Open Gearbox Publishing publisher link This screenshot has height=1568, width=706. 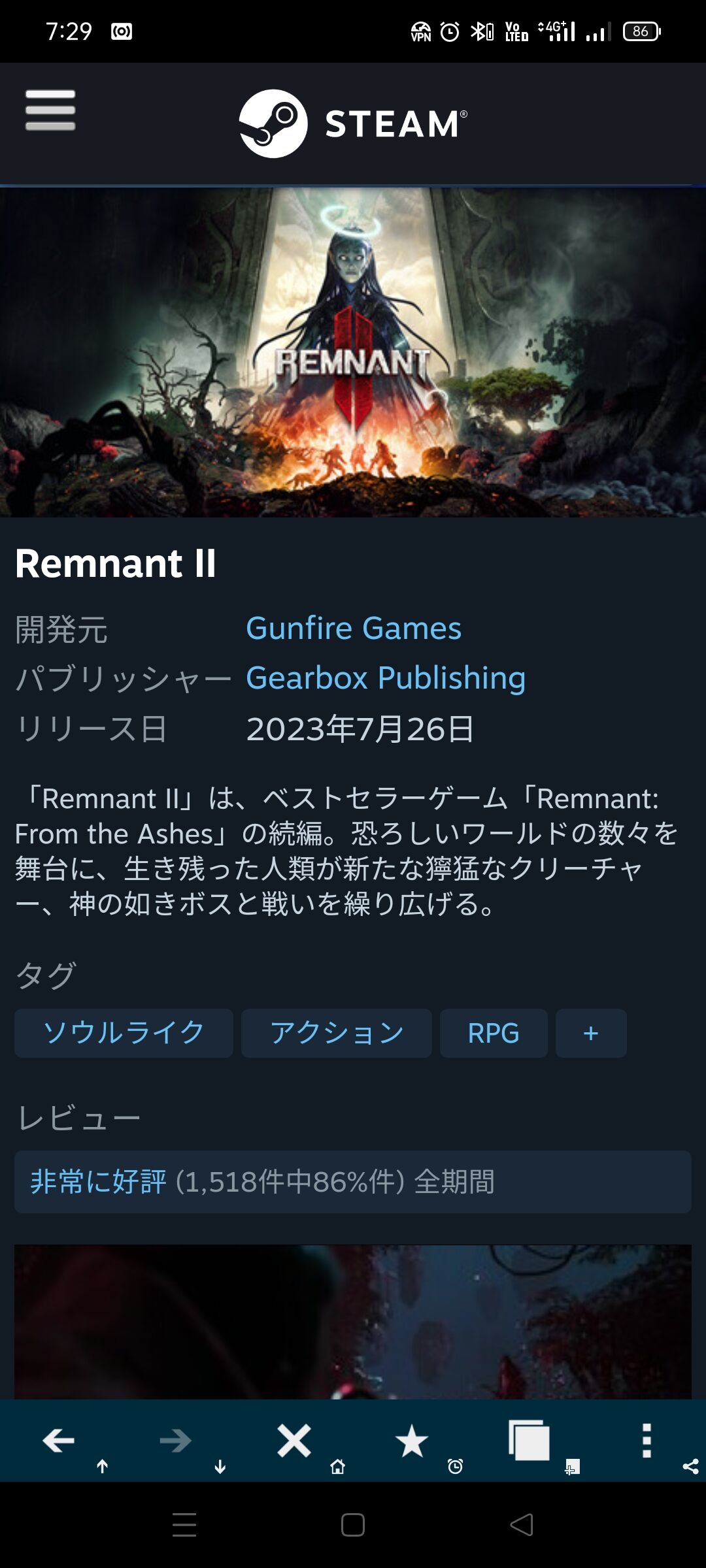(386, 678)
